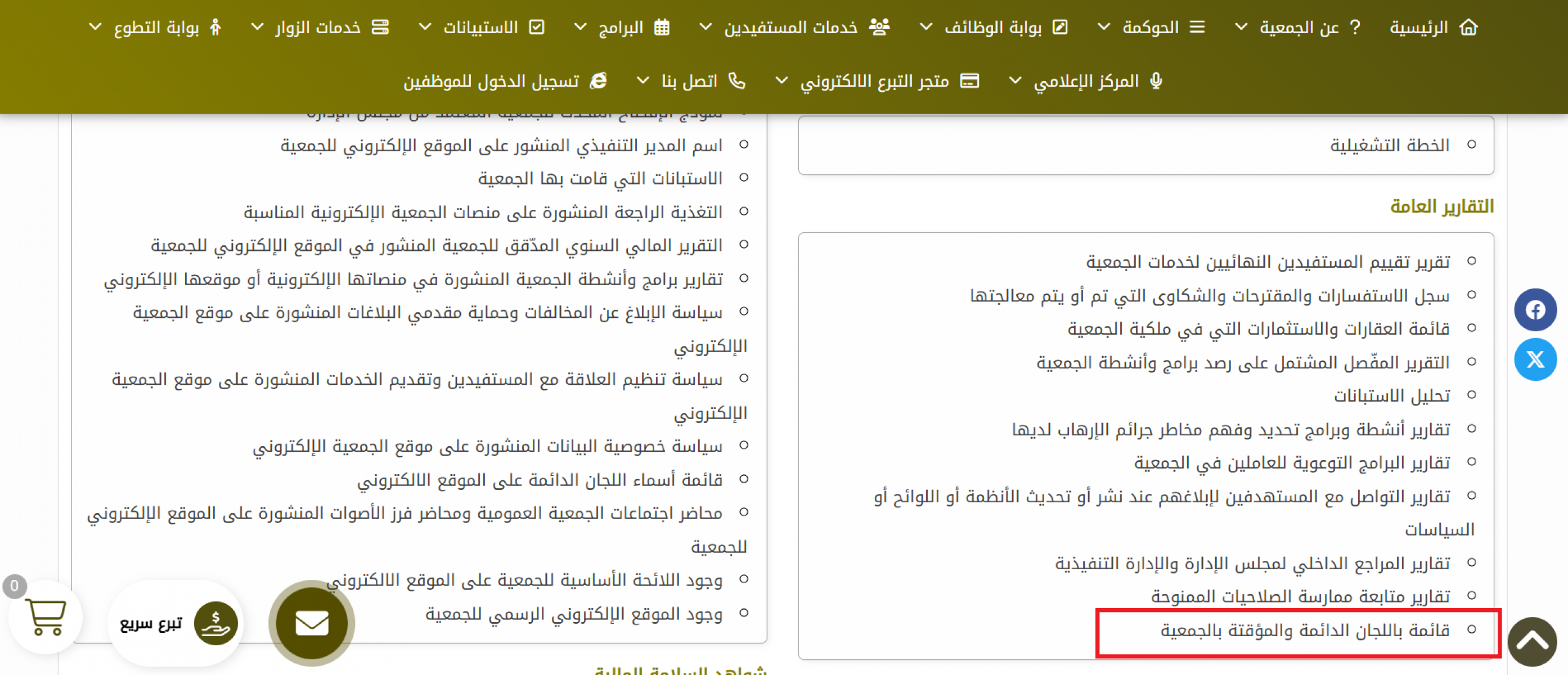Click the تبرع سريع quick donate button
Viewport: 1568px width, 675px height.
(x=176, y=623)
